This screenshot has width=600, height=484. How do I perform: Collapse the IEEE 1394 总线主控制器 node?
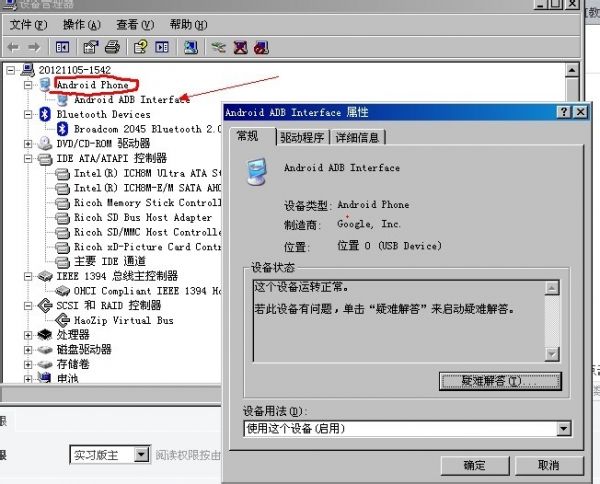28,276
